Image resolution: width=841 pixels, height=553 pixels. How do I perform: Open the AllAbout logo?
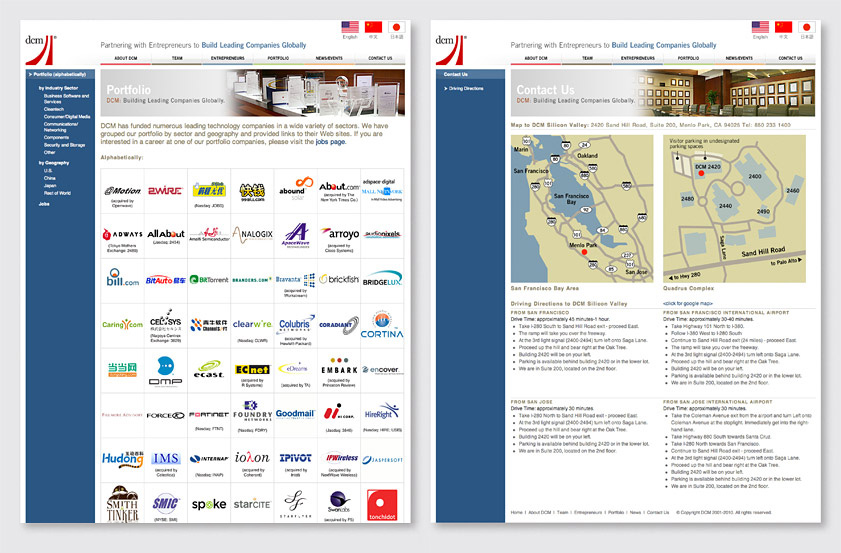166,234
